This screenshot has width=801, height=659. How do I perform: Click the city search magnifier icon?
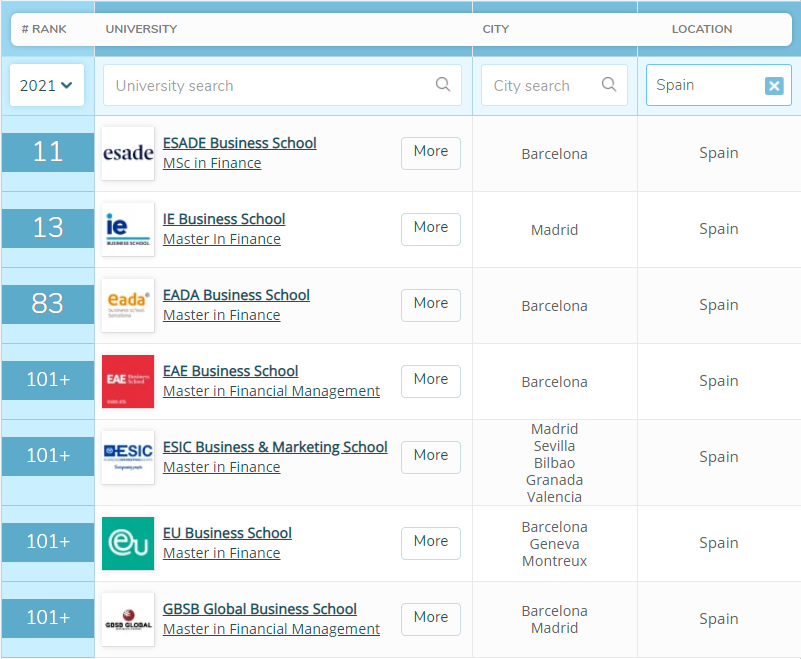608,84
